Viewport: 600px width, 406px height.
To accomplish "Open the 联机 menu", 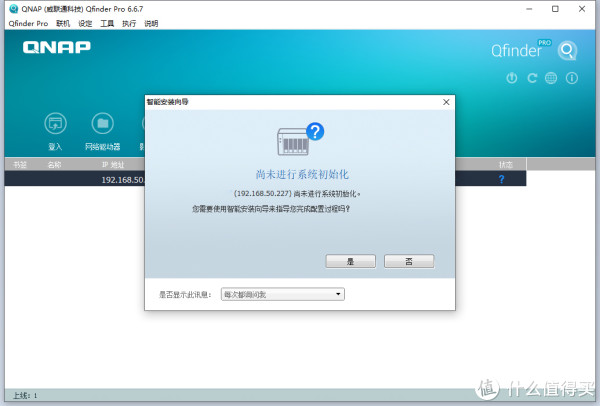I will [x=64, y=23].
